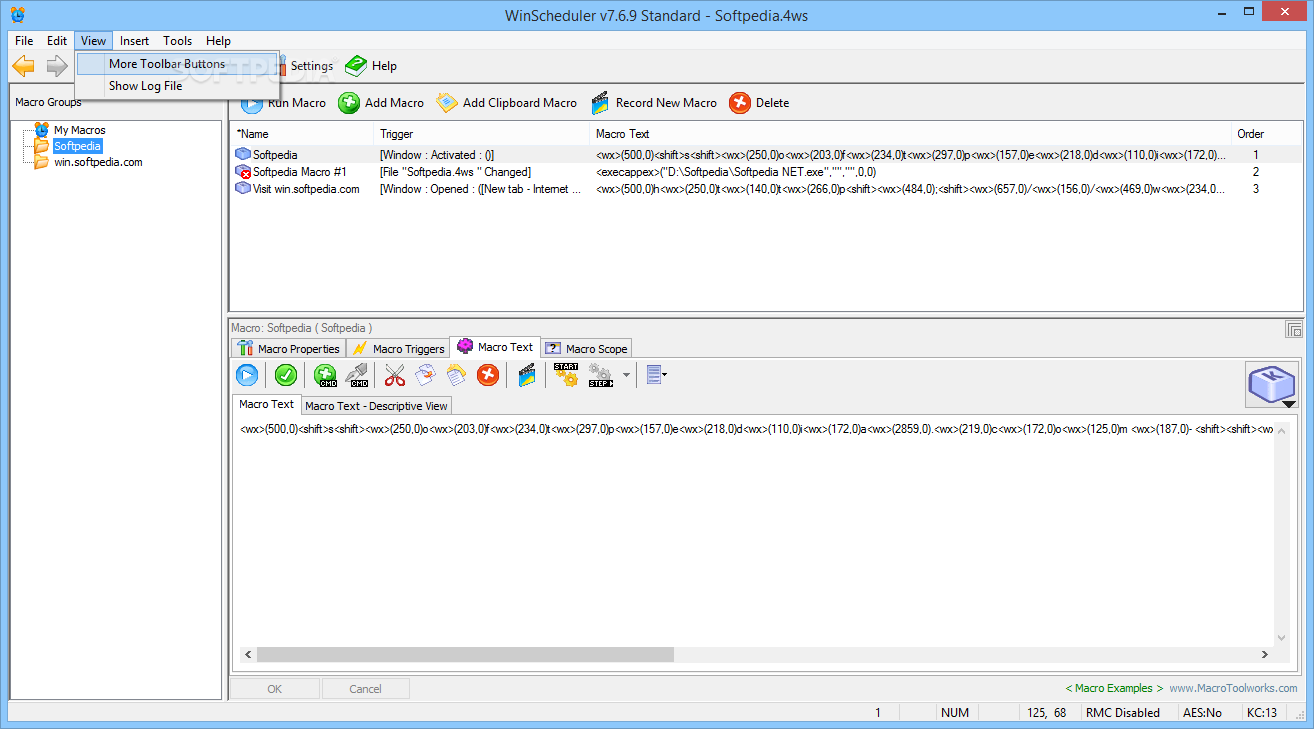The height and width of the screenshot is (729, 1314).
Task: Switch to the Macro Properties tab
Action: 289,348
